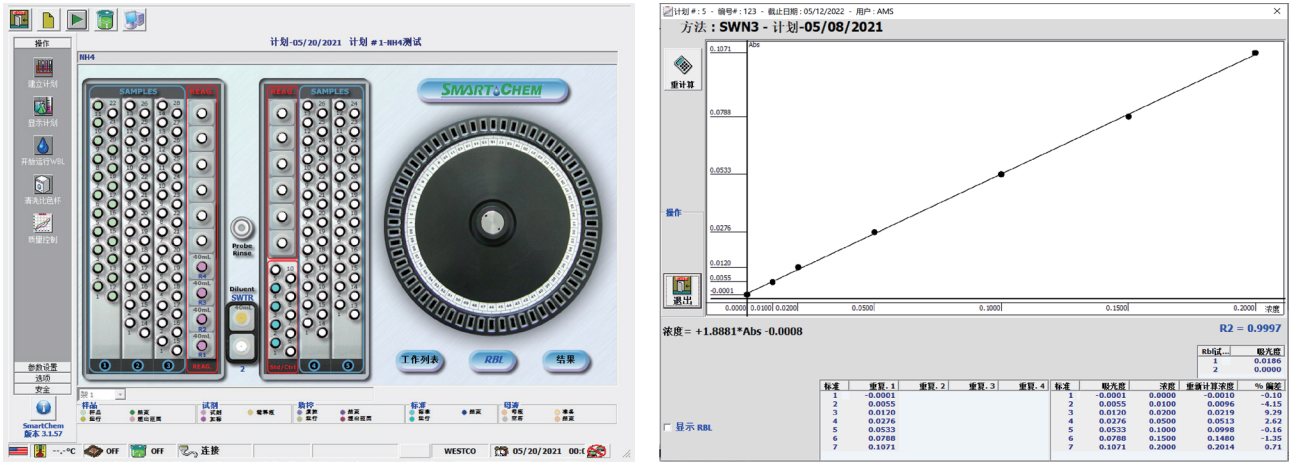Click the SmartChem 版本 3.1.57 text
This screenshot has height=469, width=1297.
43,429
